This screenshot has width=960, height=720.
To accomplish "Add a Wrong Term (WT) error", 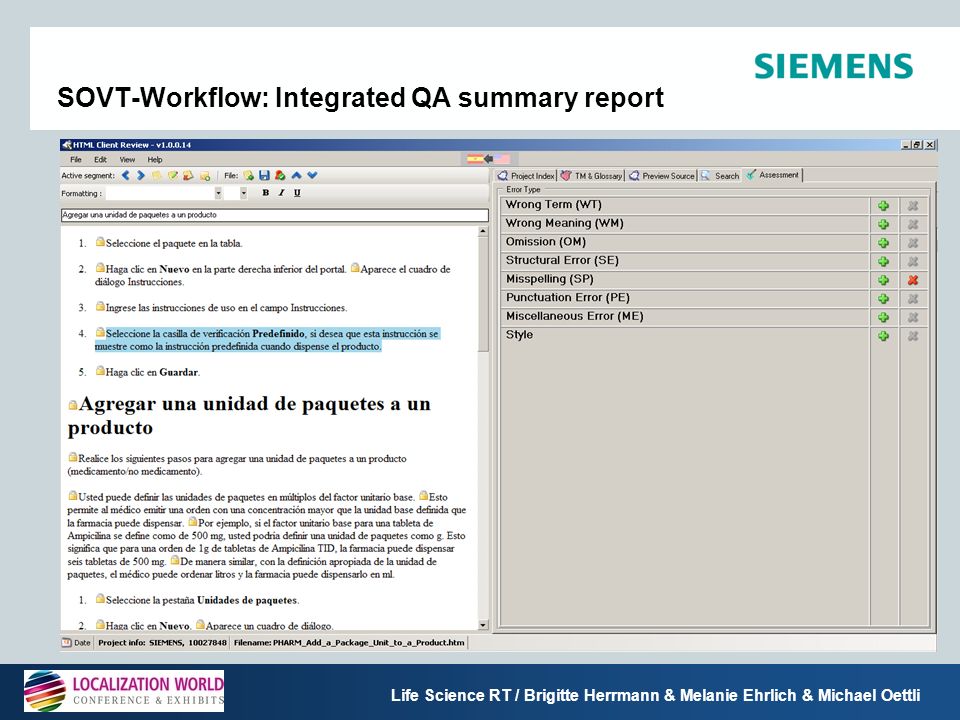I will pyautogui.click(x=883, y=206).
